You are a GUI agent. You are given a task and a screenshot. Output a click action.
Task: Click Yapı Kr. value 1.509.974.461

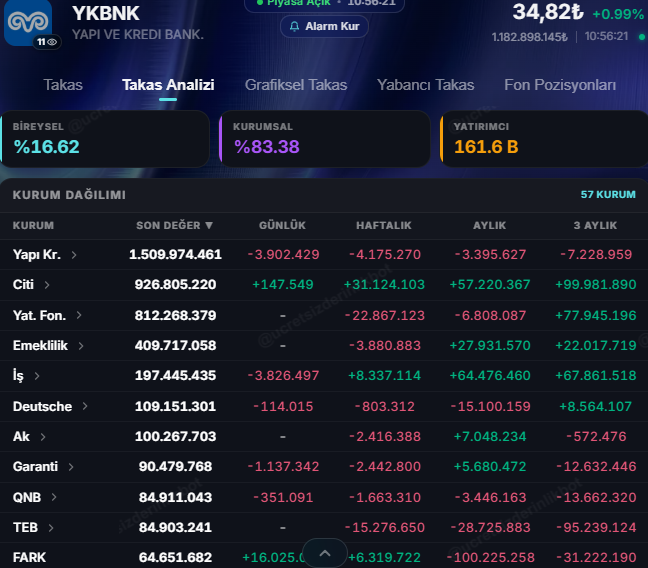(x=175, y=254)
